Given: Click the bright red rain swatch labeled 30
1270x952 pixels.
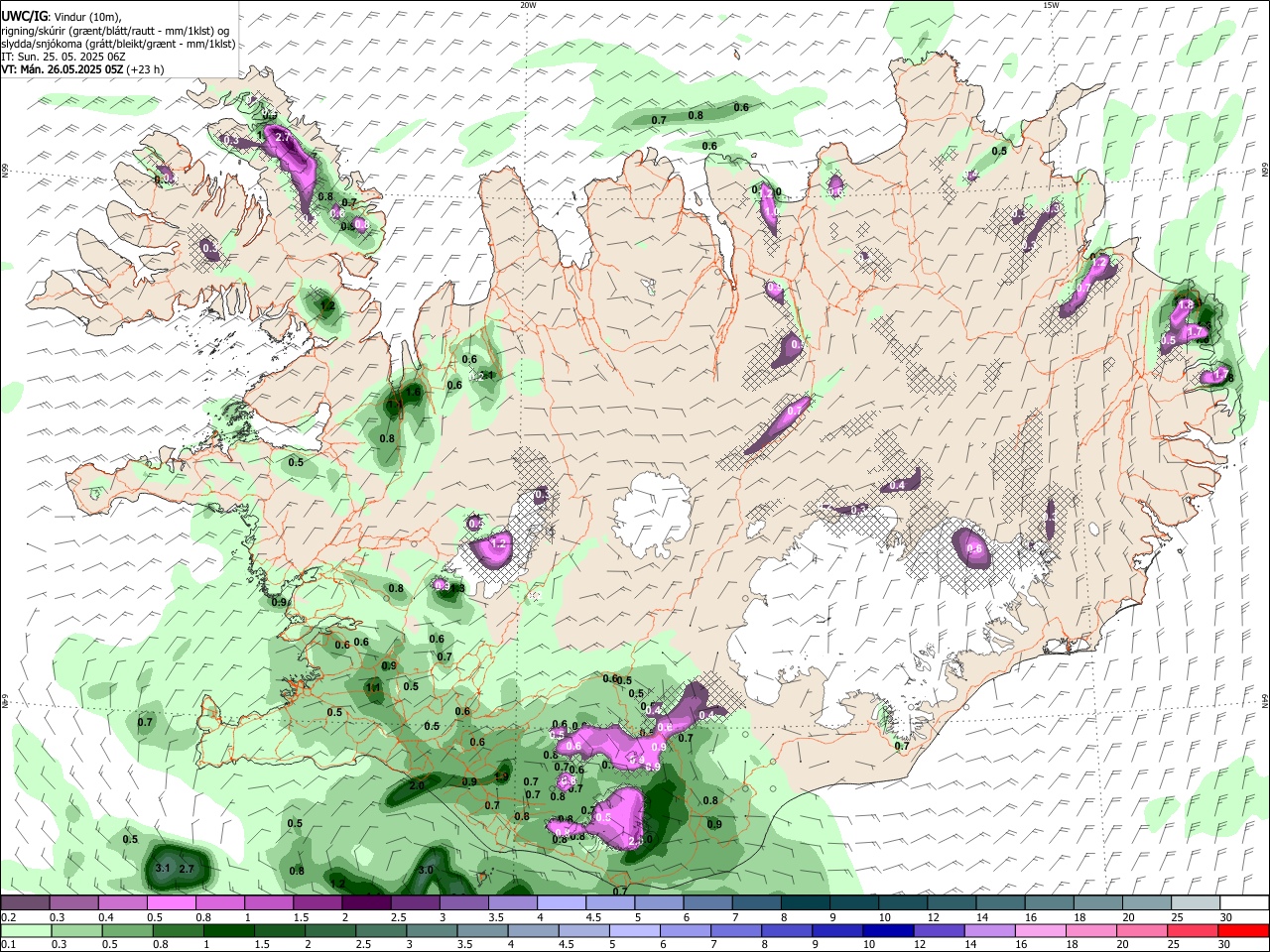Looking at the screenshot, I should [x=1243, y=930].
